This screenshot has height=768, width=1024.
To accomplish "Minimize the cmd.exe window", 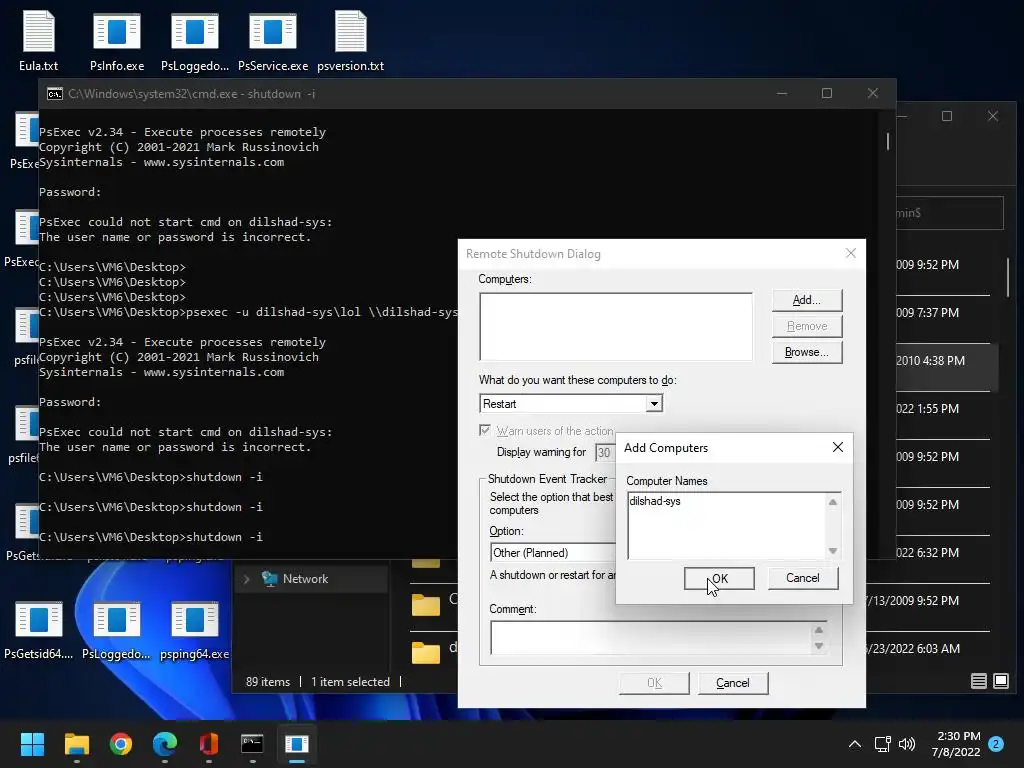I will pos(782,93).
